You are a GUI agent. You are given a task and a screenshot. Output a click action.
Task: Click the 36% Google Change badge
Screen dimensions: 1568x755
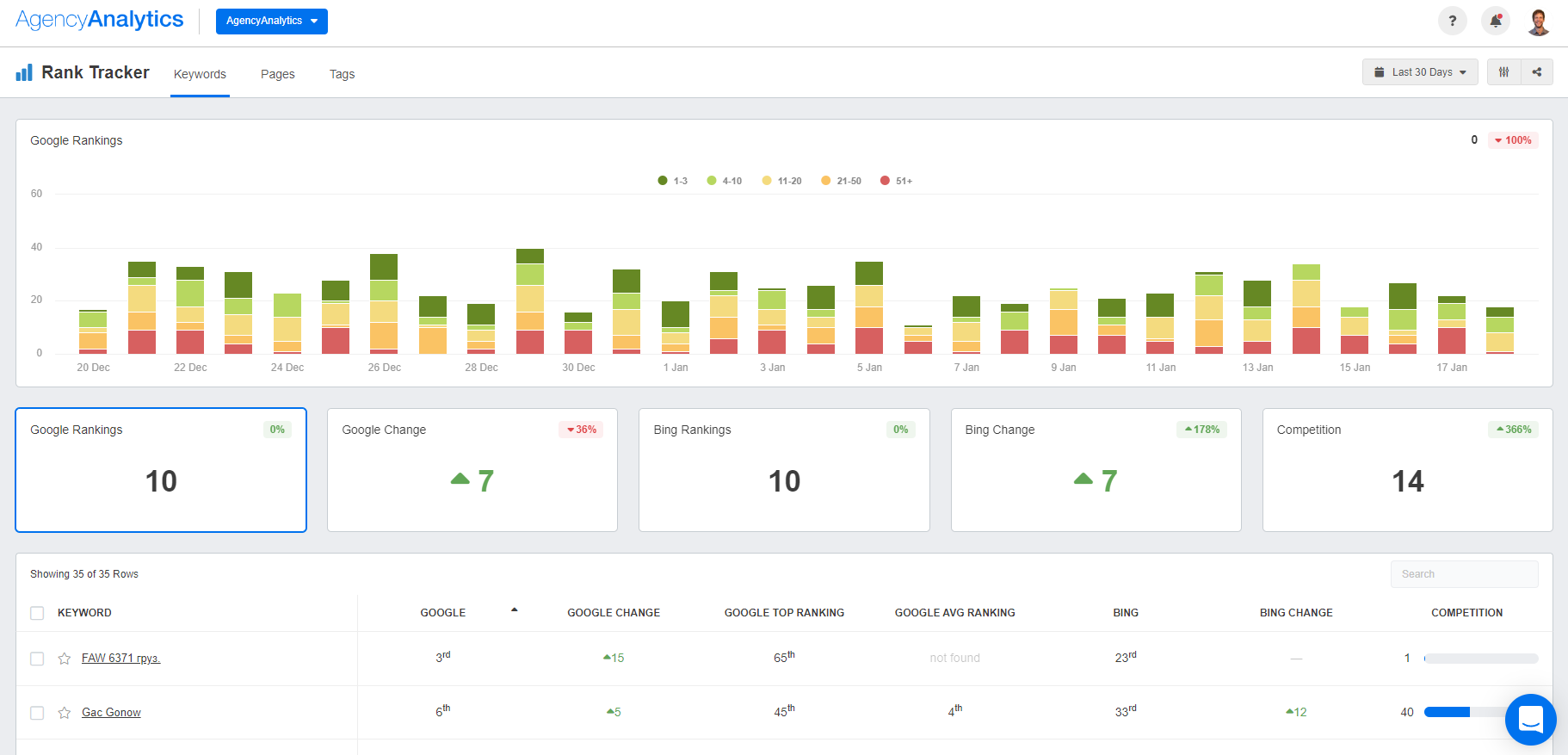(x=581, y=430)
